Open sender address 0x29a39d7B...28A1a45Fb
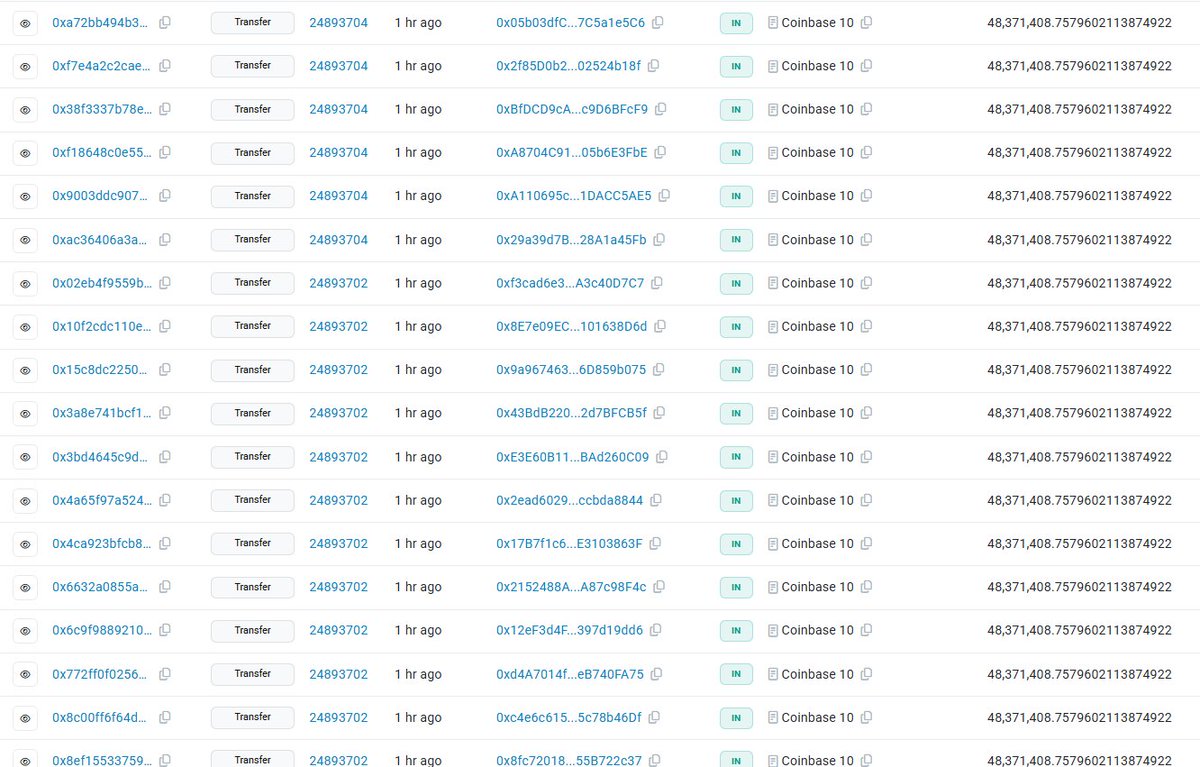The image size is (1200, 767). point(571,240)
